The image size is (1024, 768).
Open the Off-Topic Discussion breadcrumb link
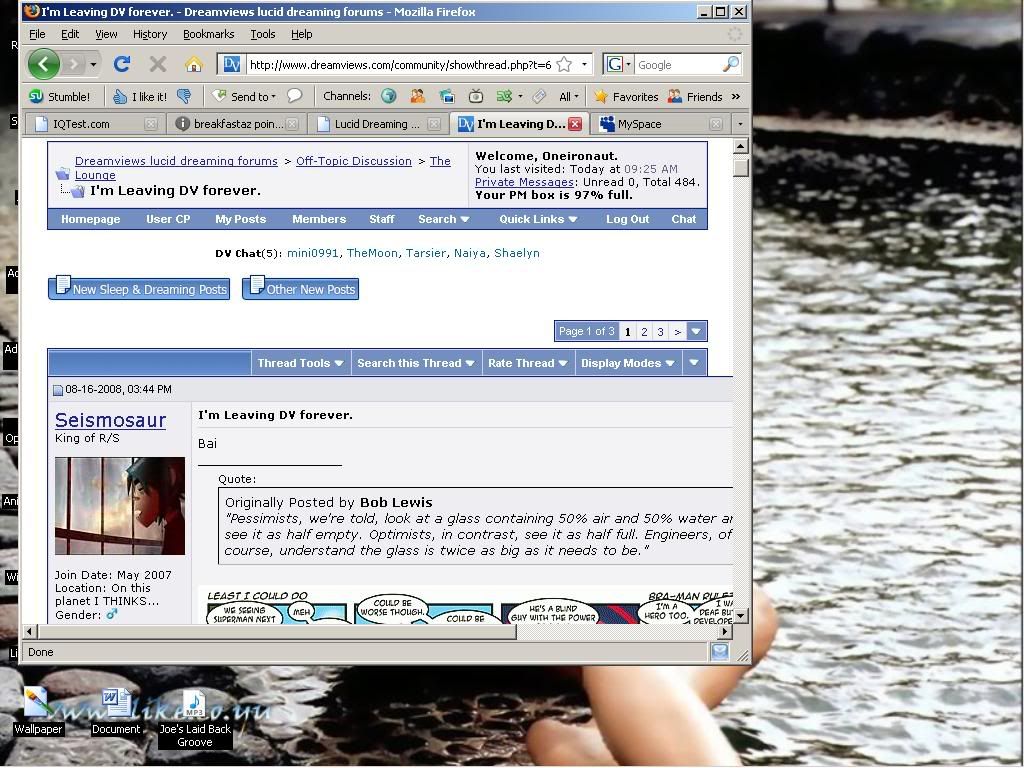[353, 161]
